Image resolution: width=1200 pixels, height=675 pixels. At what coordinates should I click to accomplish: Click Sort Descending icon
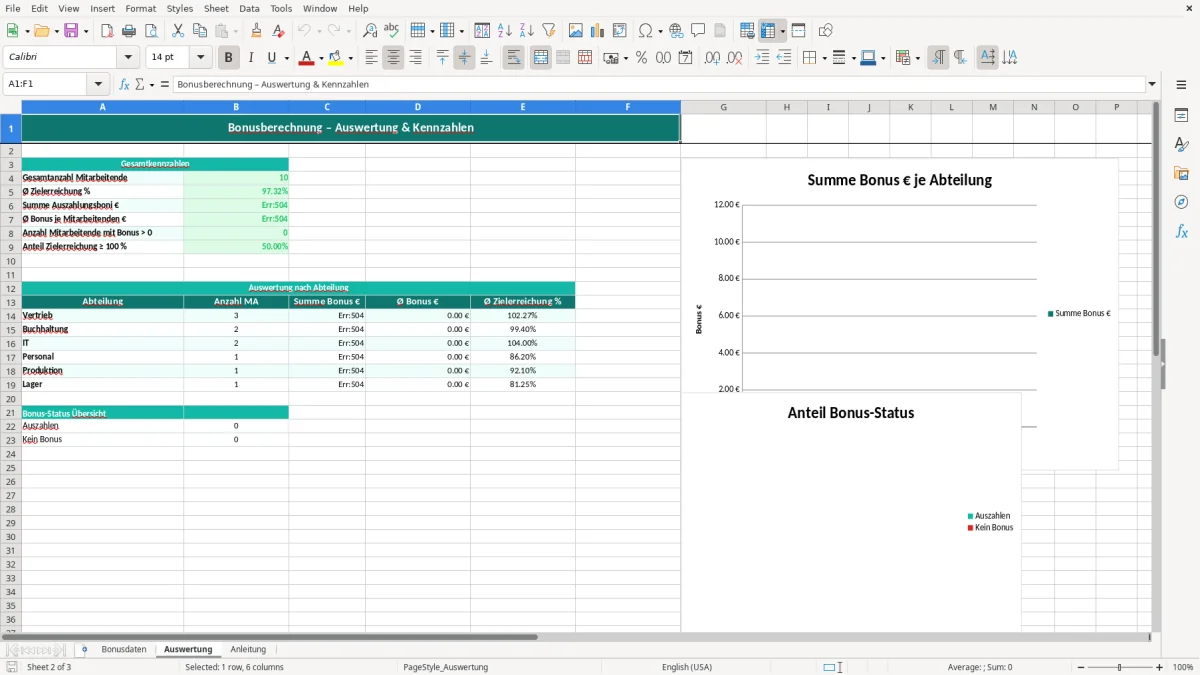526,31
